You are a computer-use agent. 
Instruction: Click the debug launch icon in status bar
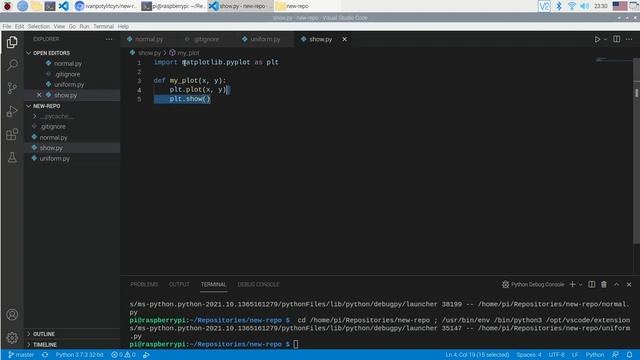point(146,355)
